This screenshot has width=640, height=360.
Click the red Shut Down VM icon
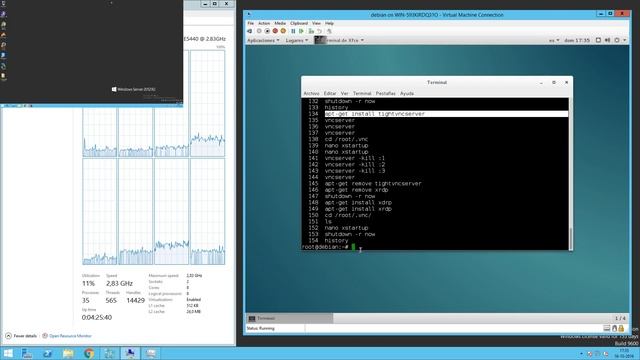tap(275, 31)
